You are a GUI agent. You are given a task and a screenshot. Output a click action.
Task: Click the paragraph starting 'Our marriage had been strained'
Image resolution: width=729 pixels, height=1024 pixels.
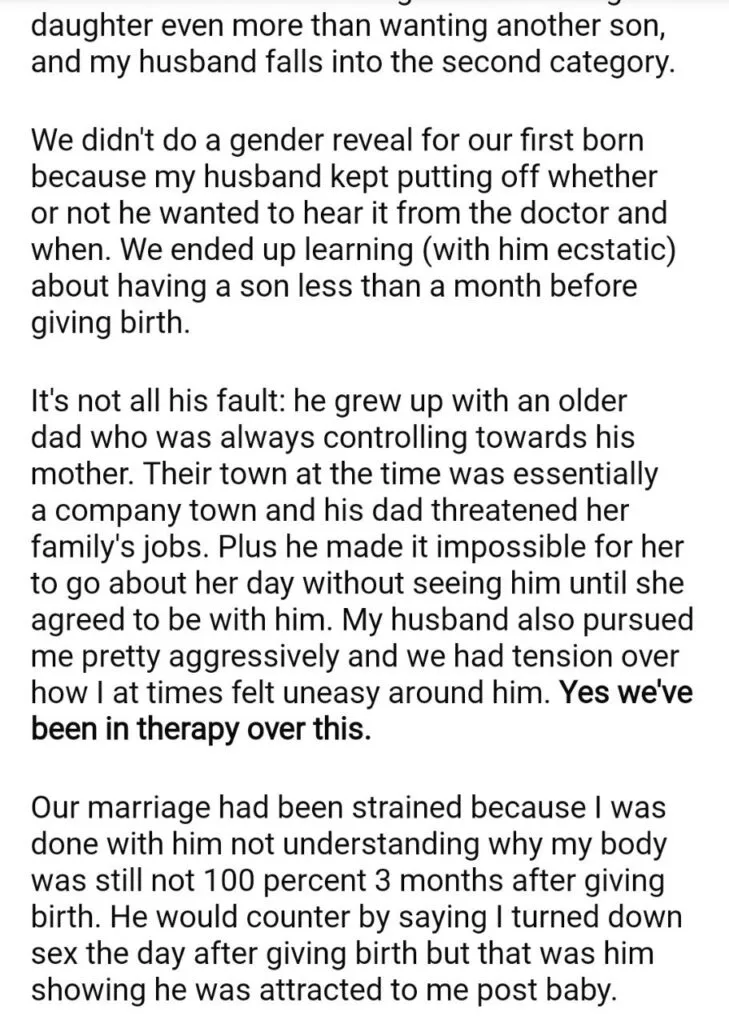[x=357, y=899]
